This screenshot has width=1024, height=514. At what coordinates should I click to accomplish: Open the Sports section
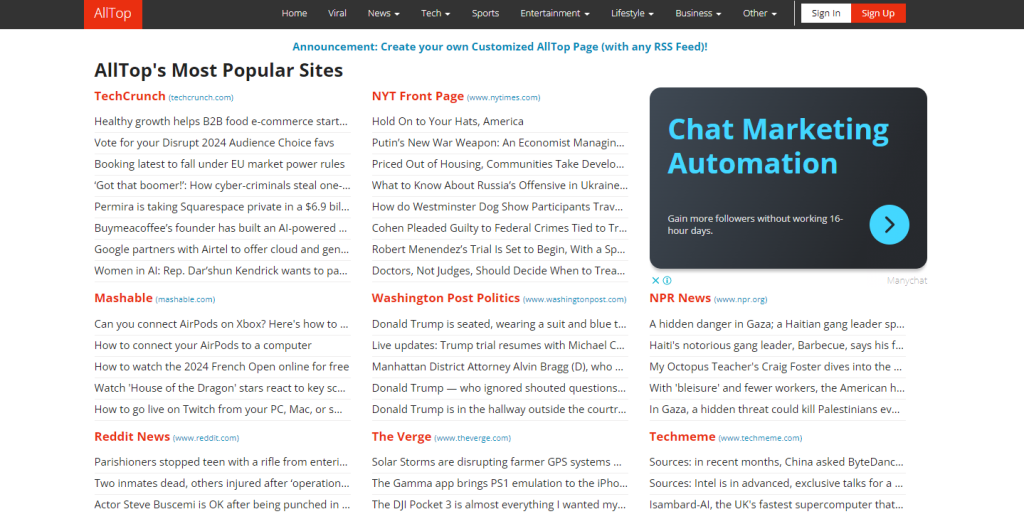point(485,13)
